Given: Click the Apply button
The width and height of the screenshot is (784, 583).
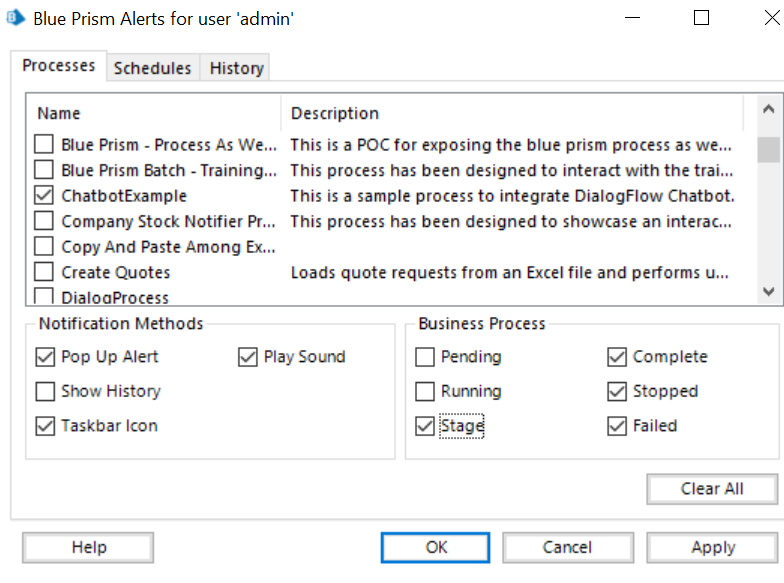Looking at the screenshot, I should 712,547.
